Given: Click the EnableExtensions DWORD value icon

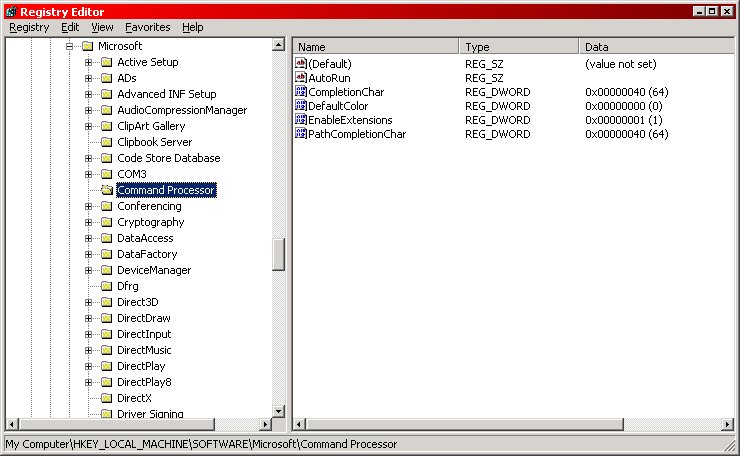Looking at the screenshot, I should click(301, 119).
